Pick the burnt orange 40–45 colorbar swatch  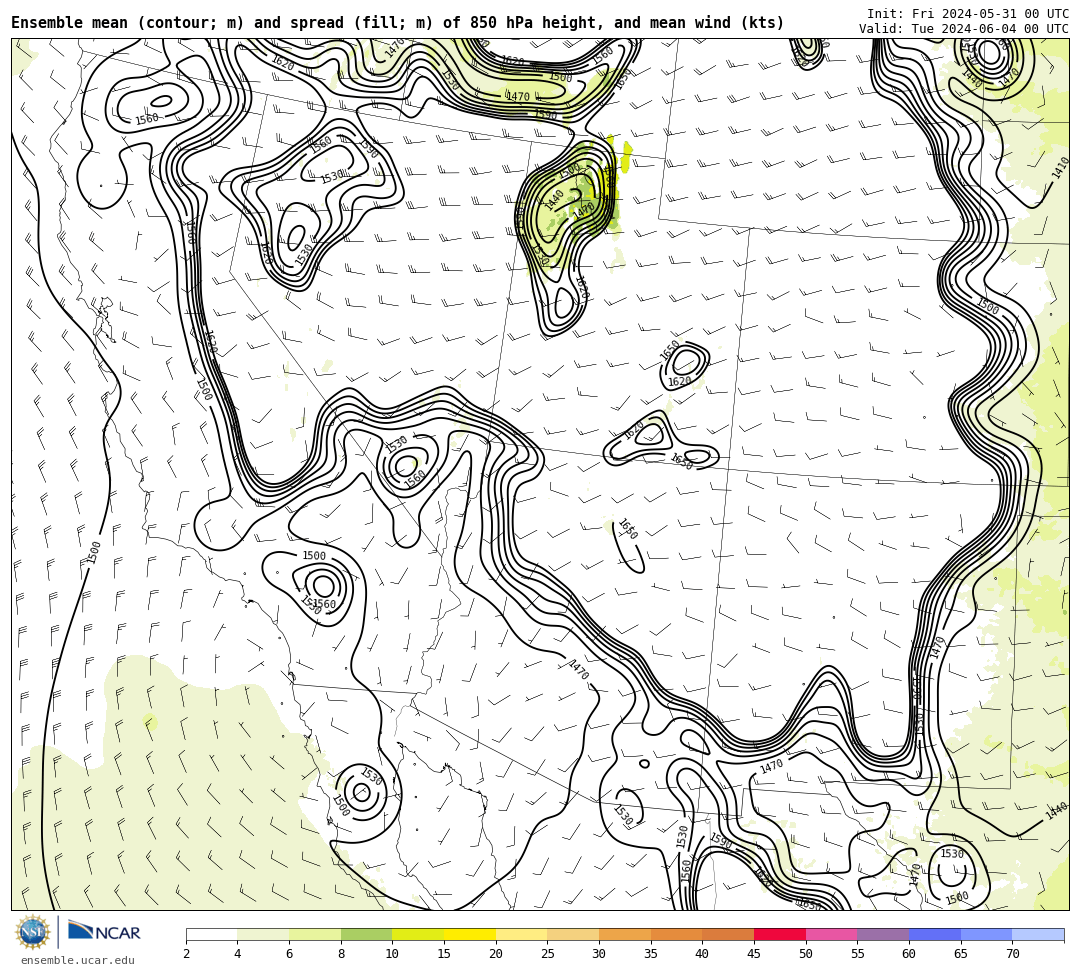(728, 934)
